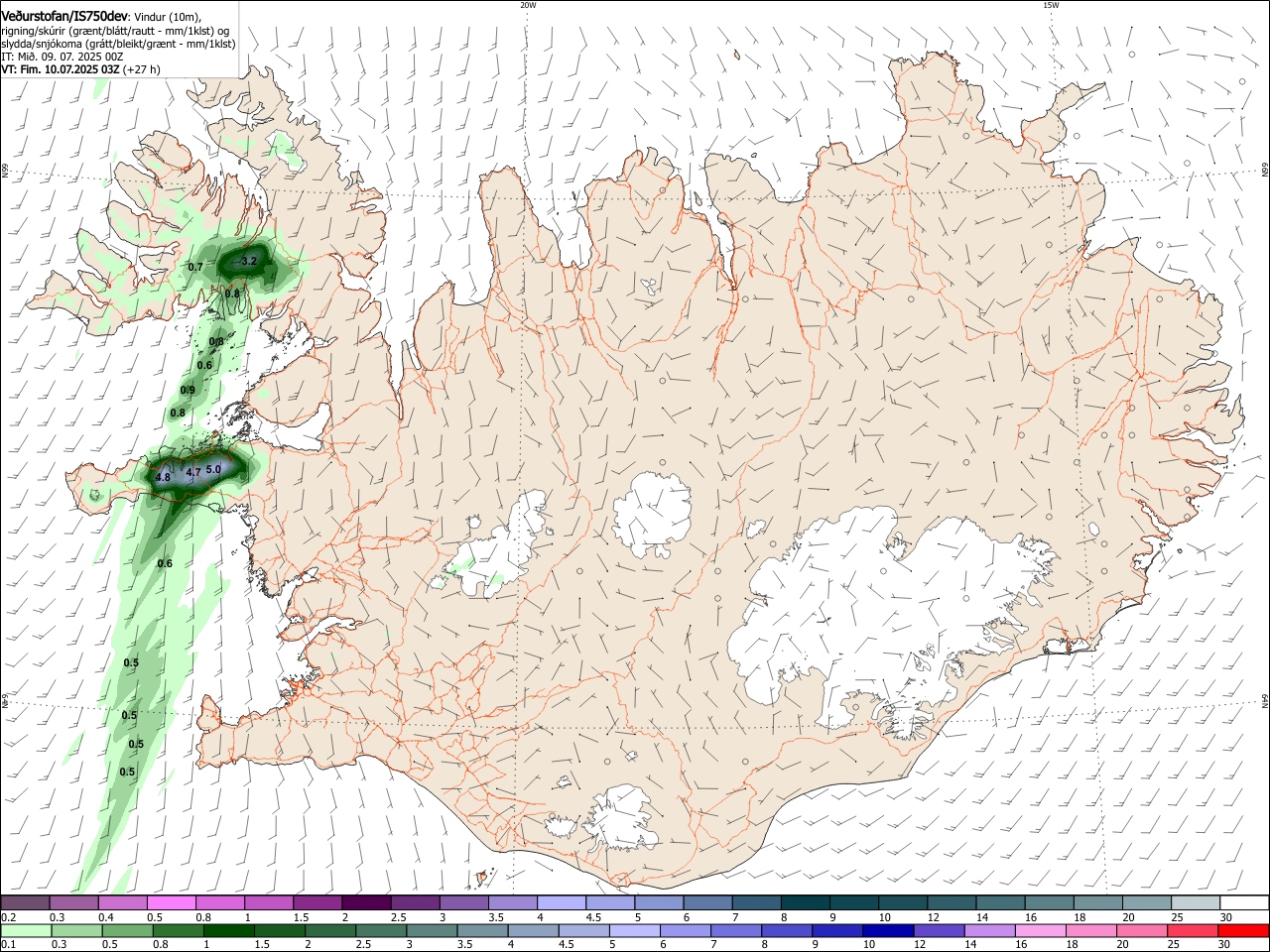Pick the snow legend swatch between 0.2 and 0.3
Screen dimensions: 1270x952
pos(25,902)
